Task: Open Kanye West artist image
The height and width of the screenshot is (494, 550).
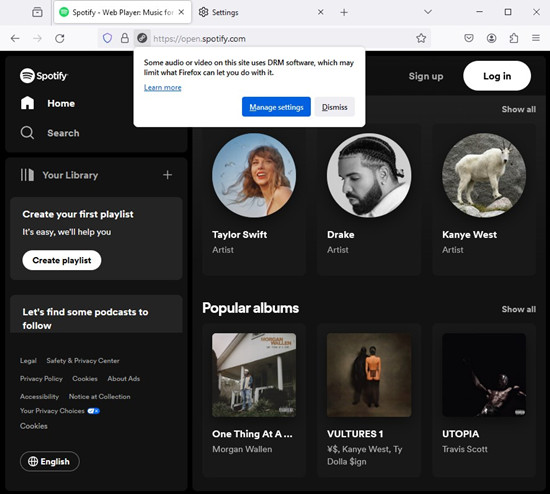Action: 484,175
